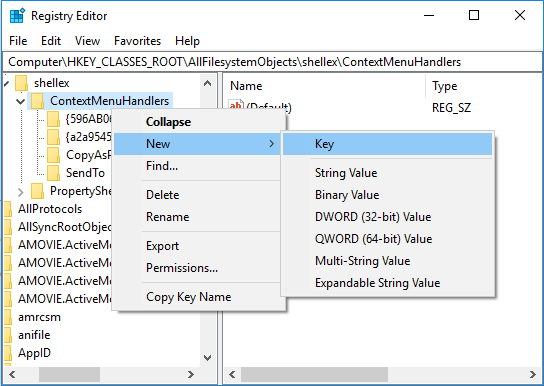Choose Rename in the context menu
The height and width of the screenshot is (386, 544).
pos(196,217)
